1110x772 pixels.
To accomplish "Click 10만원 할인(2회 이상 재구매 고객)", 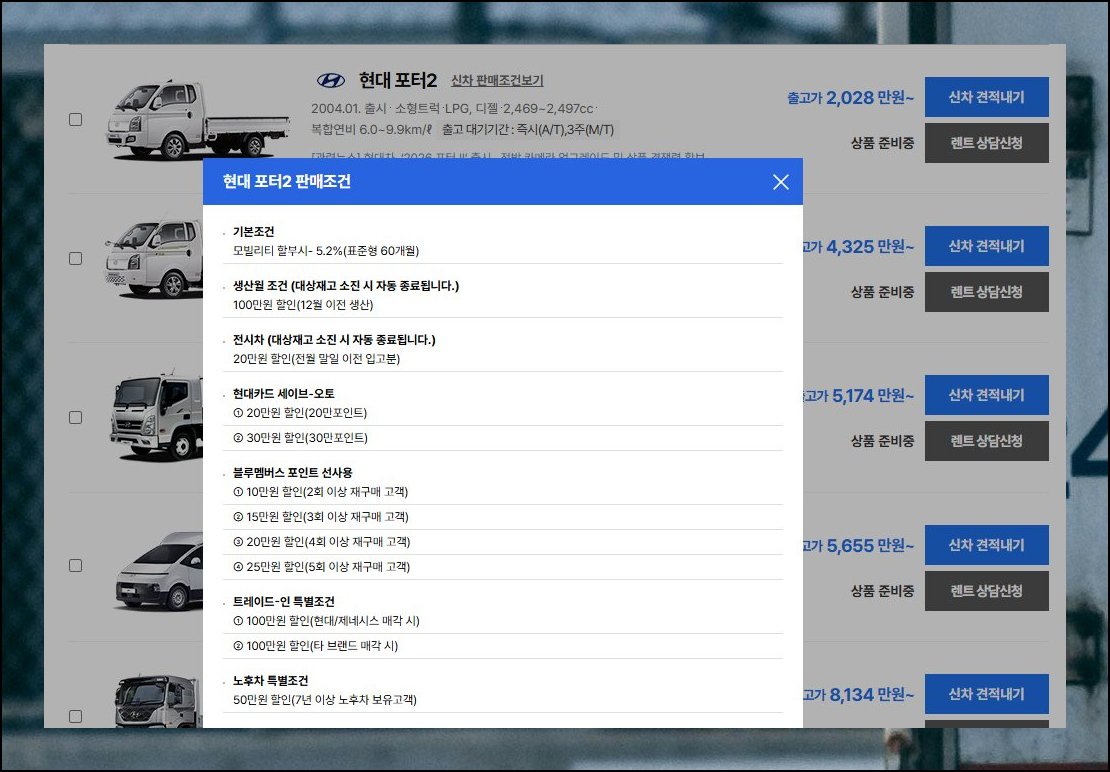I will point(321,492).
